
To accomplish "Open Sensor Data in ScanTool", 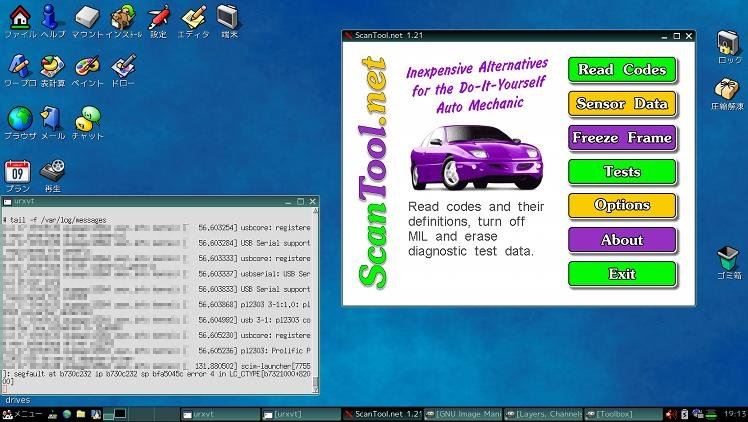I will [x=622, y=103].
